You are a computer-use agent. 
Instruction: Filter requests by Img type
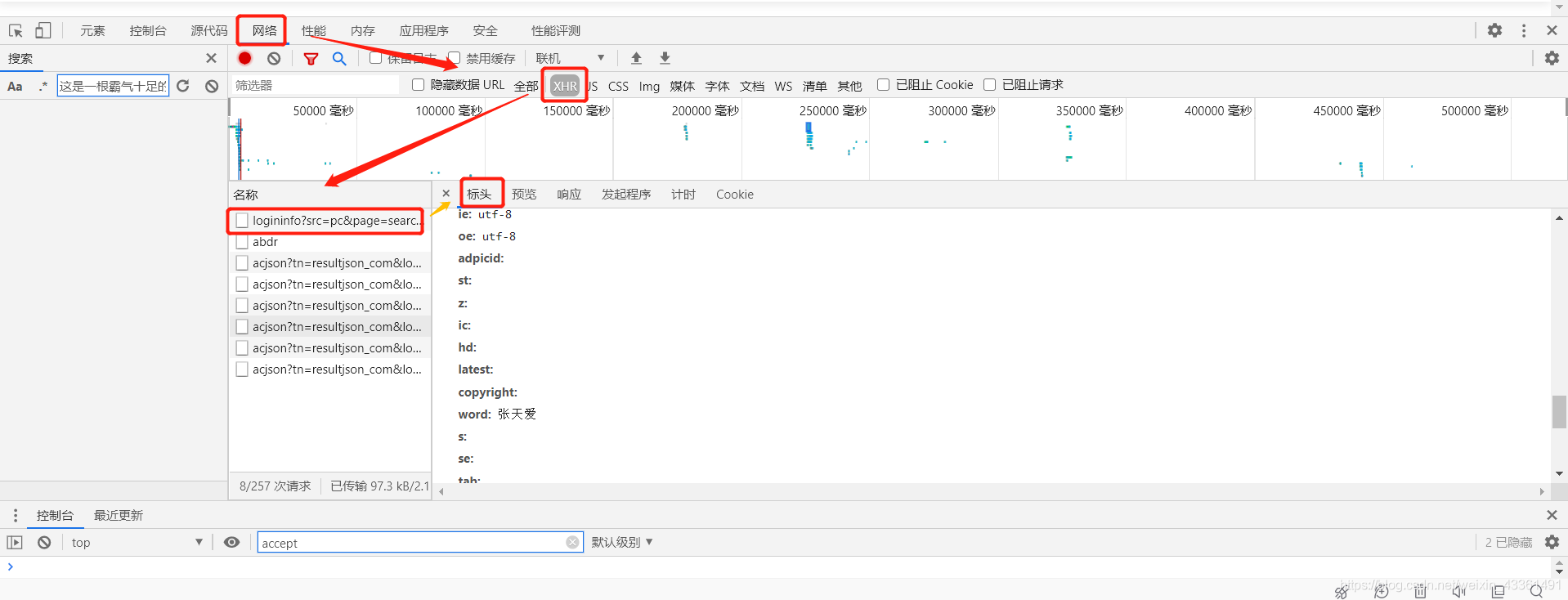(x=649, y=85)
